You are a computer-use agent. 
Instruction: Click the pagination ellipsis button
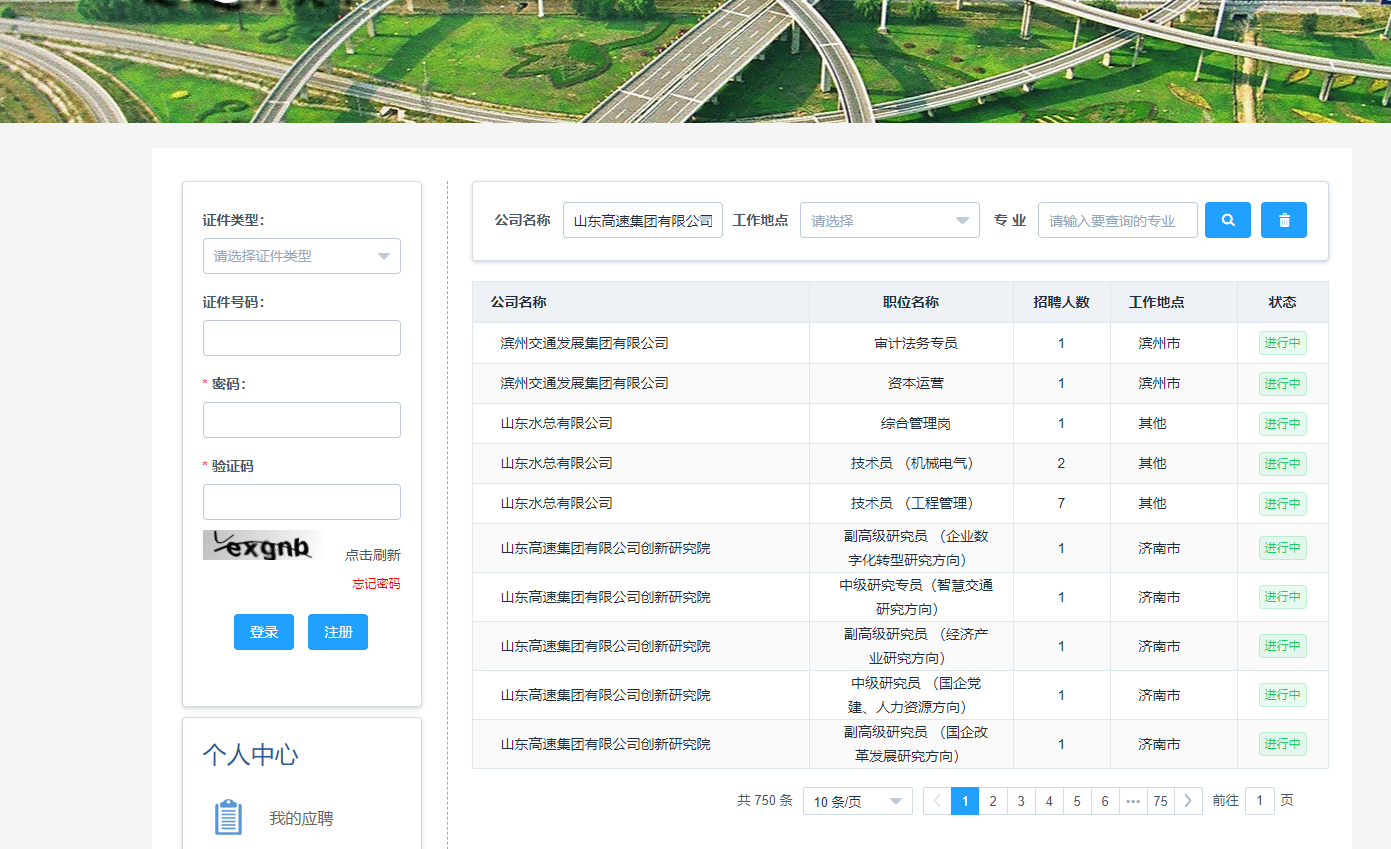click(x=1133, y=801)
